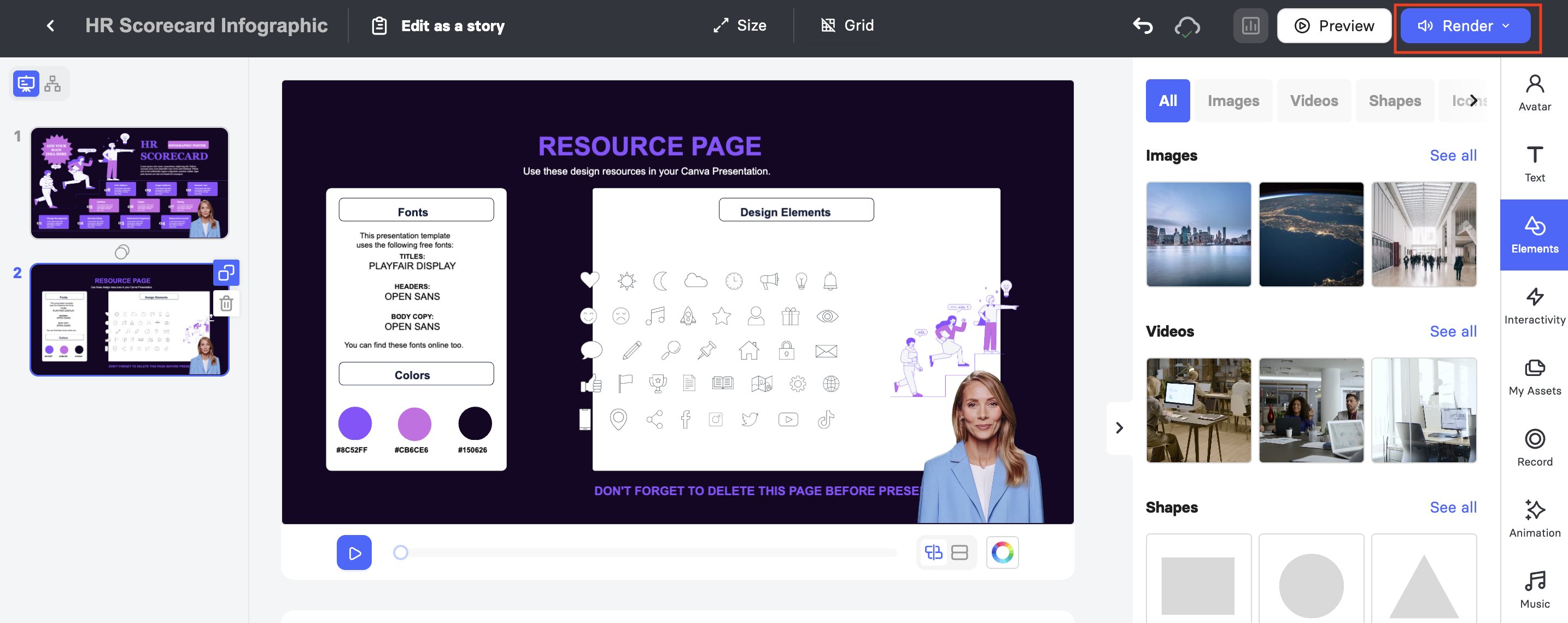Open the analytics chart icon

pyautogui.click(x=1250, y=26)
